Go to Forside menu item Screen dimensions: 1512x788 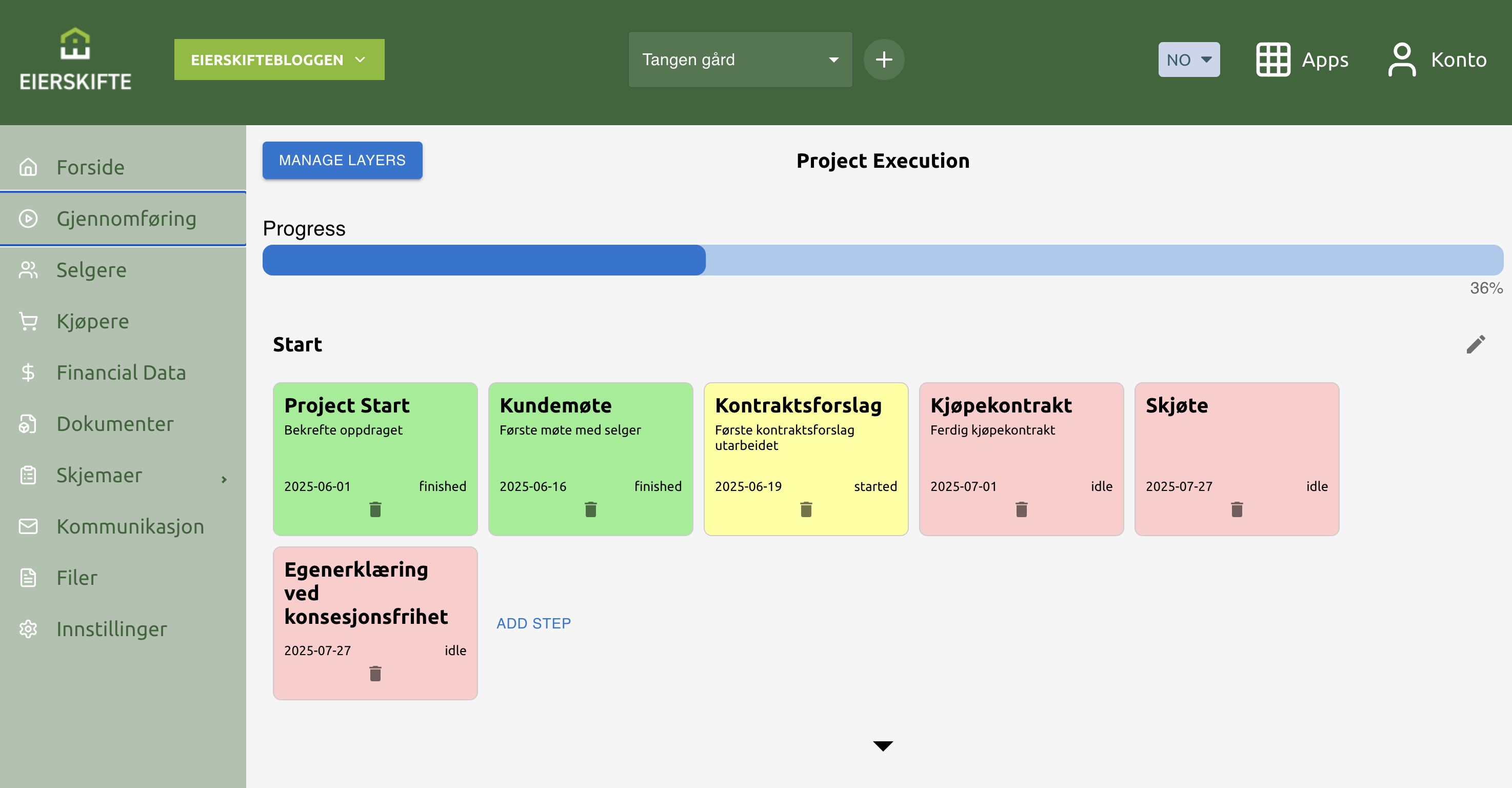tap(123, 167)
